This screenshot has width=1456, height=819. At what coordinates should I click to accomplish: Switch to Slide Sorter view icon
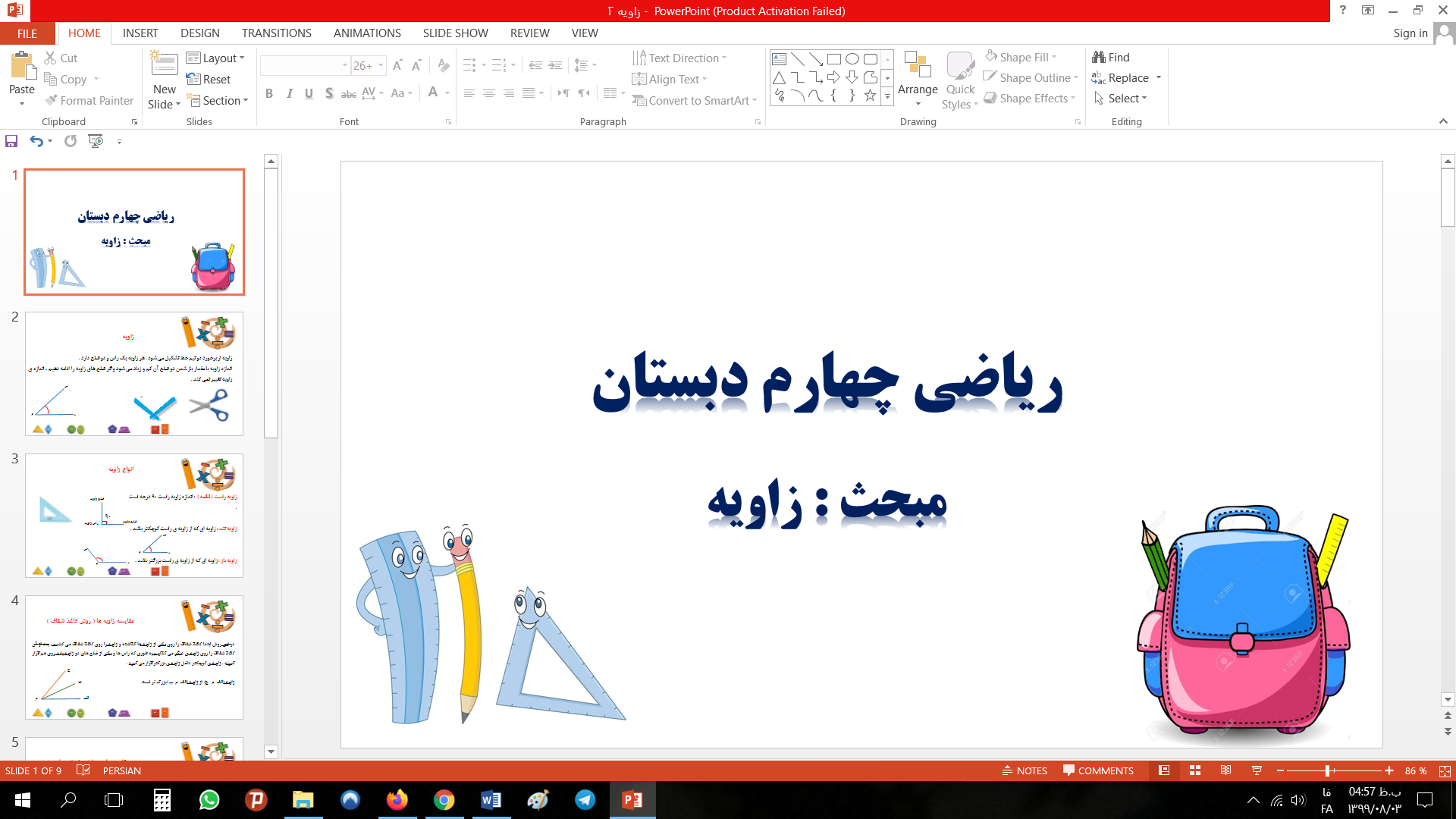(1195, 770)
